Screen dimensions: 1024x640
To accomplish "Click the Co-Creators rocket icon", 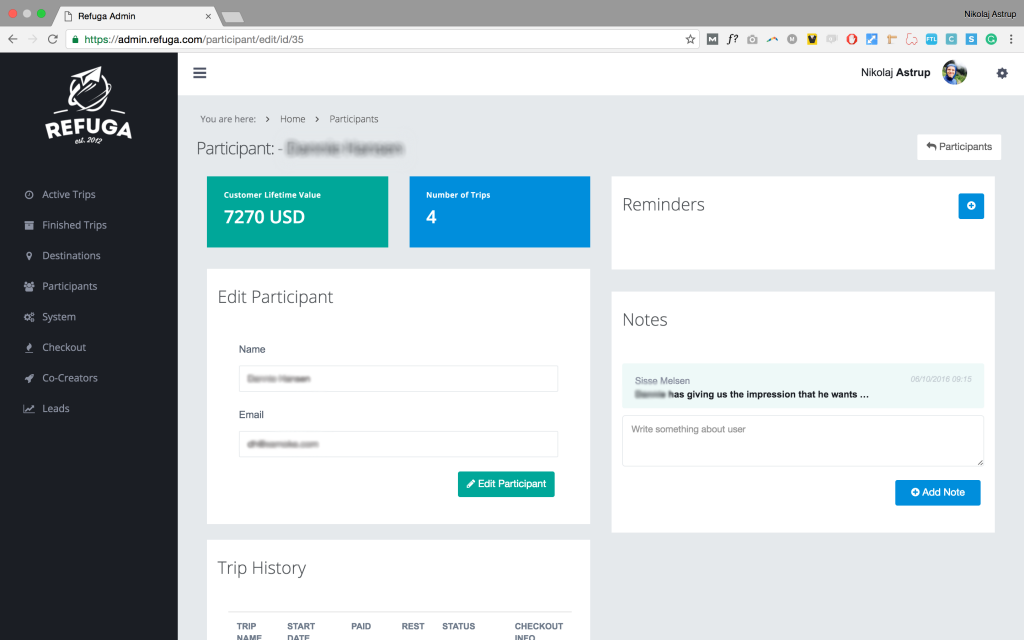I will [29, 378].
